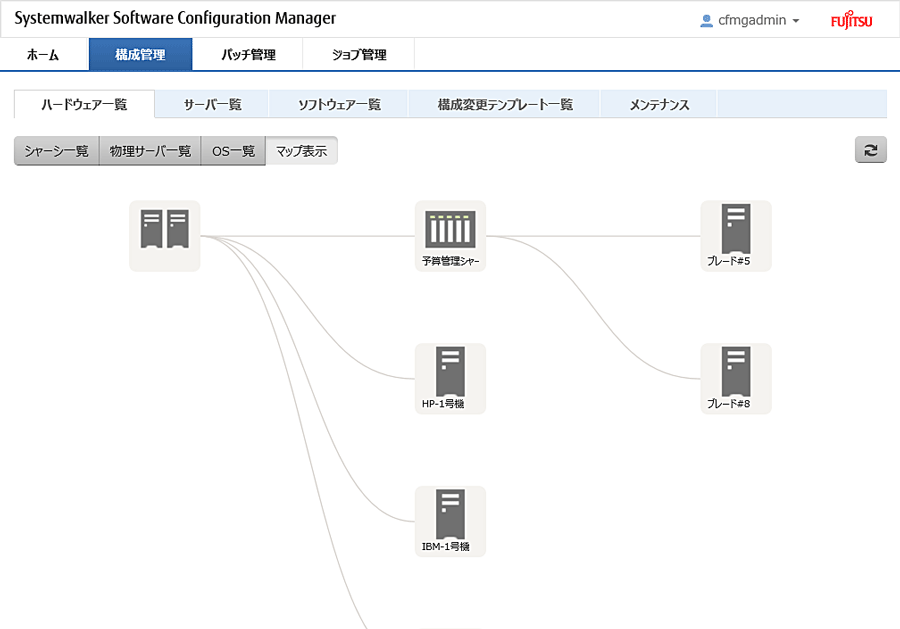
Task: Open the パッチ管理 main tab
Action: pyautogui.click(x=248, y=55)
